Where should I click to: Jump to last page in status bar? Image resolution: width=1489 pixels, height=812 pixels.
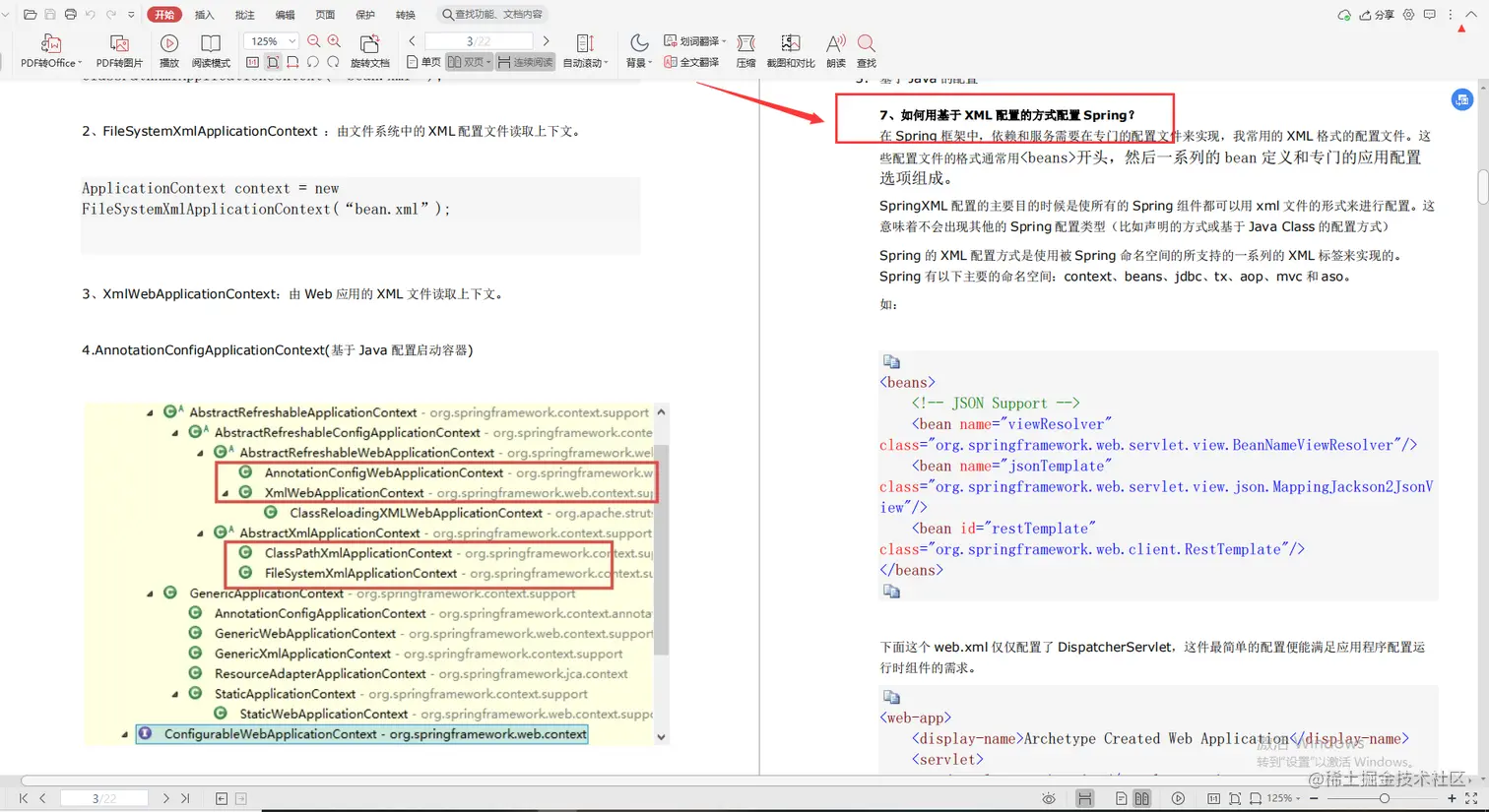coord(185,798)
